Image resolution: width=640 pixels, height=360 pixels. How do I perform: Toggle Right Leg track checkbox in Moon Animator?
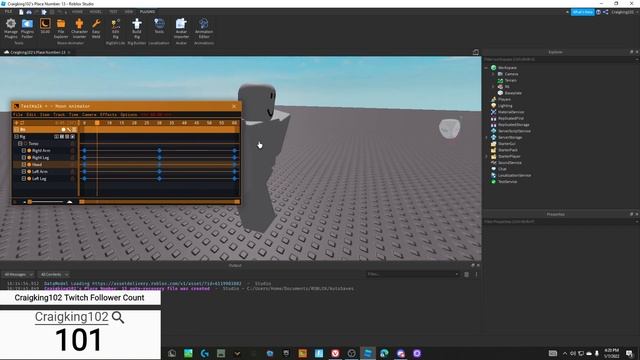point(24,158)
